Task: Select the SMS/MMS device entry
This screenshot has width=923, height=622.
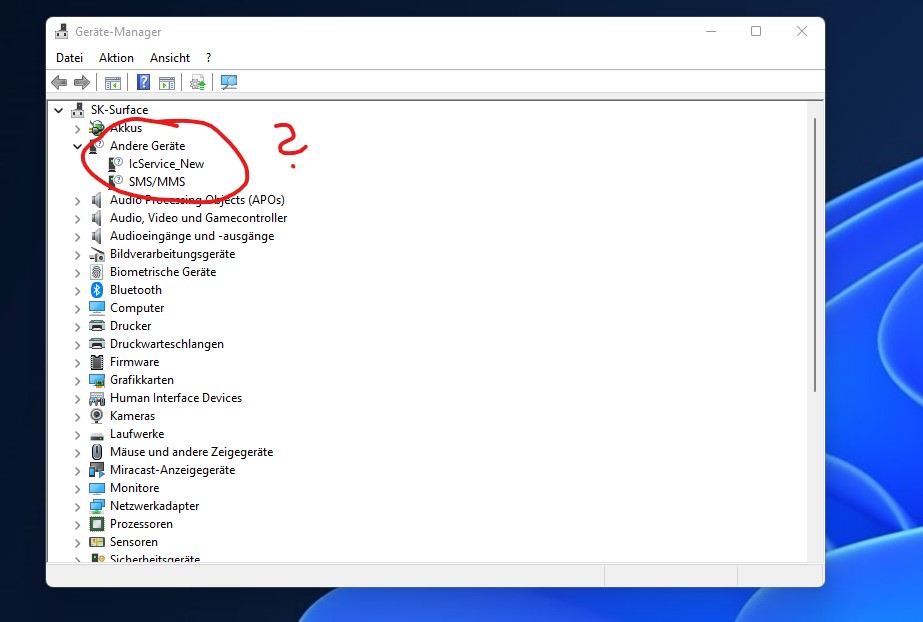Action: click(x=155, y=181)
